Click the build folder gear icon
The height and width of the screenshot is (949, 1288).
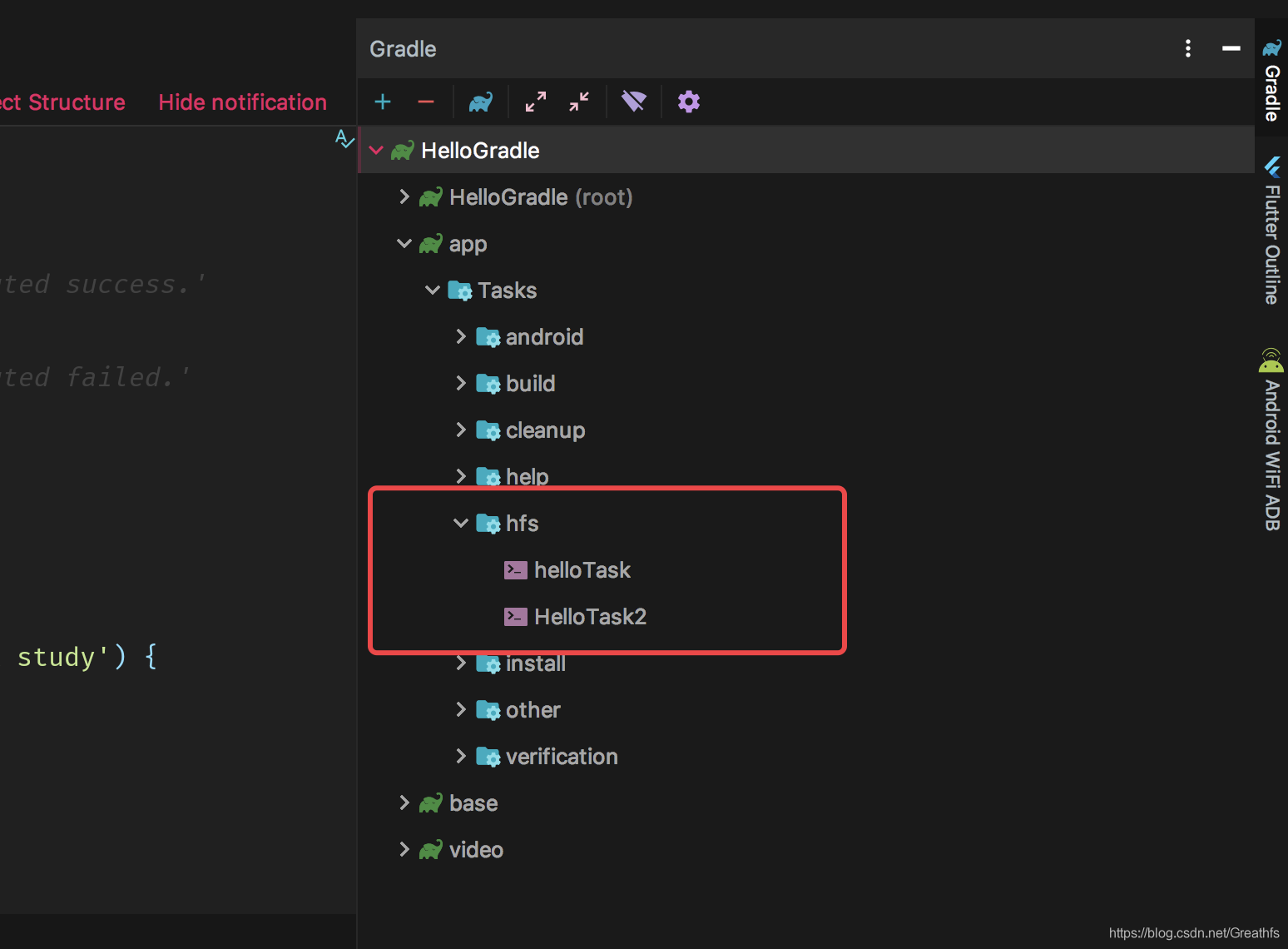488,384
